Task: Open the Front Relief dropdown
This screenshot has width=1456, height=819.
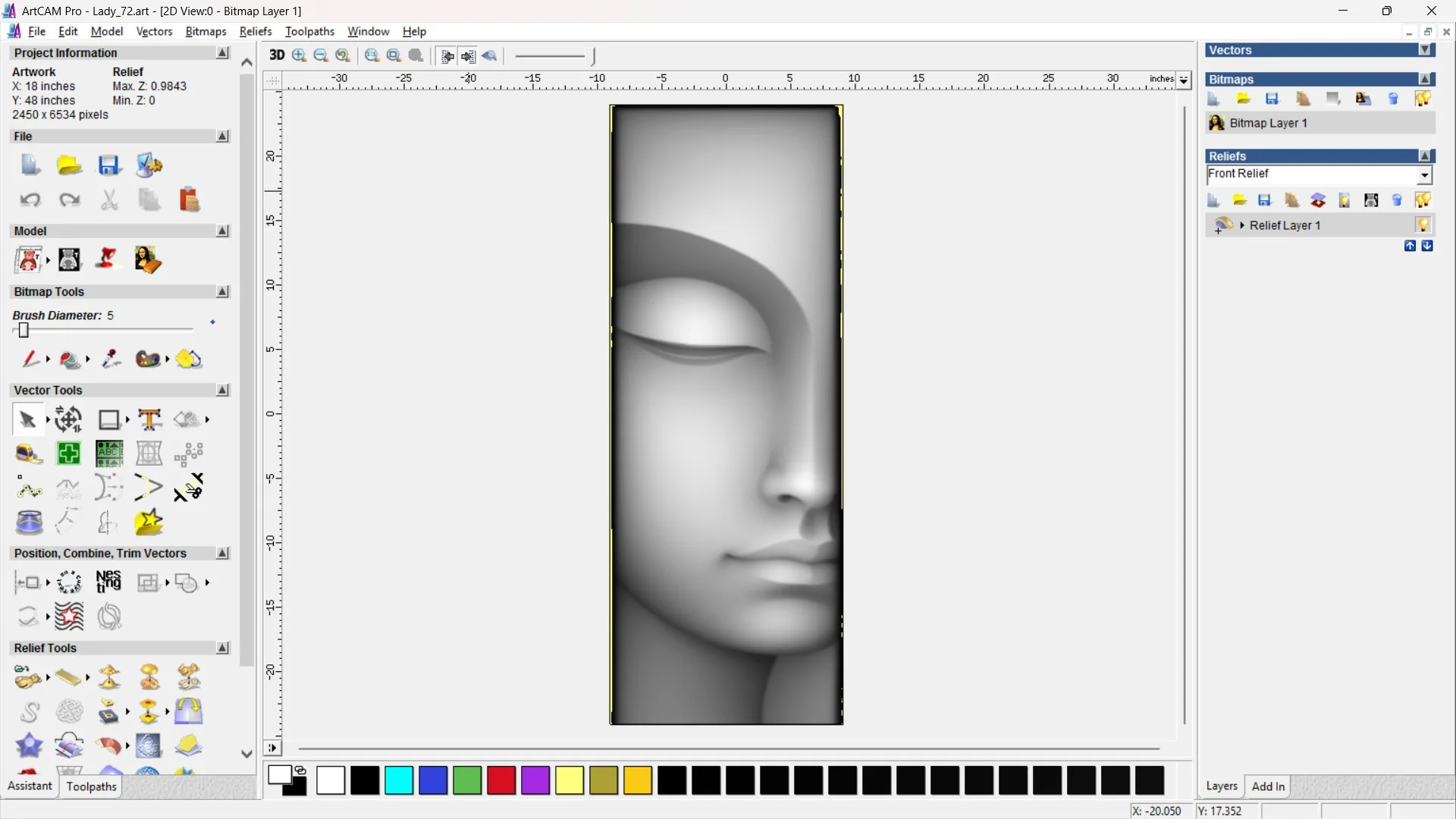Action: coord(1425,175)
